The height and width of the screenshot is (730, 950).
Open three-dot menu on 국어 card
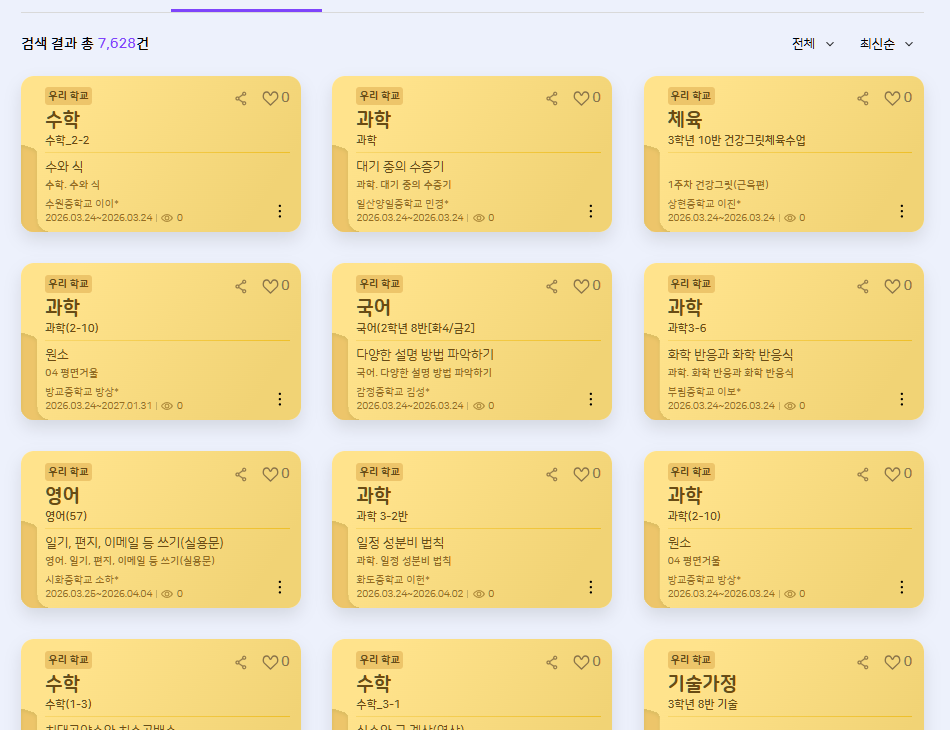[x=591, y=399]
